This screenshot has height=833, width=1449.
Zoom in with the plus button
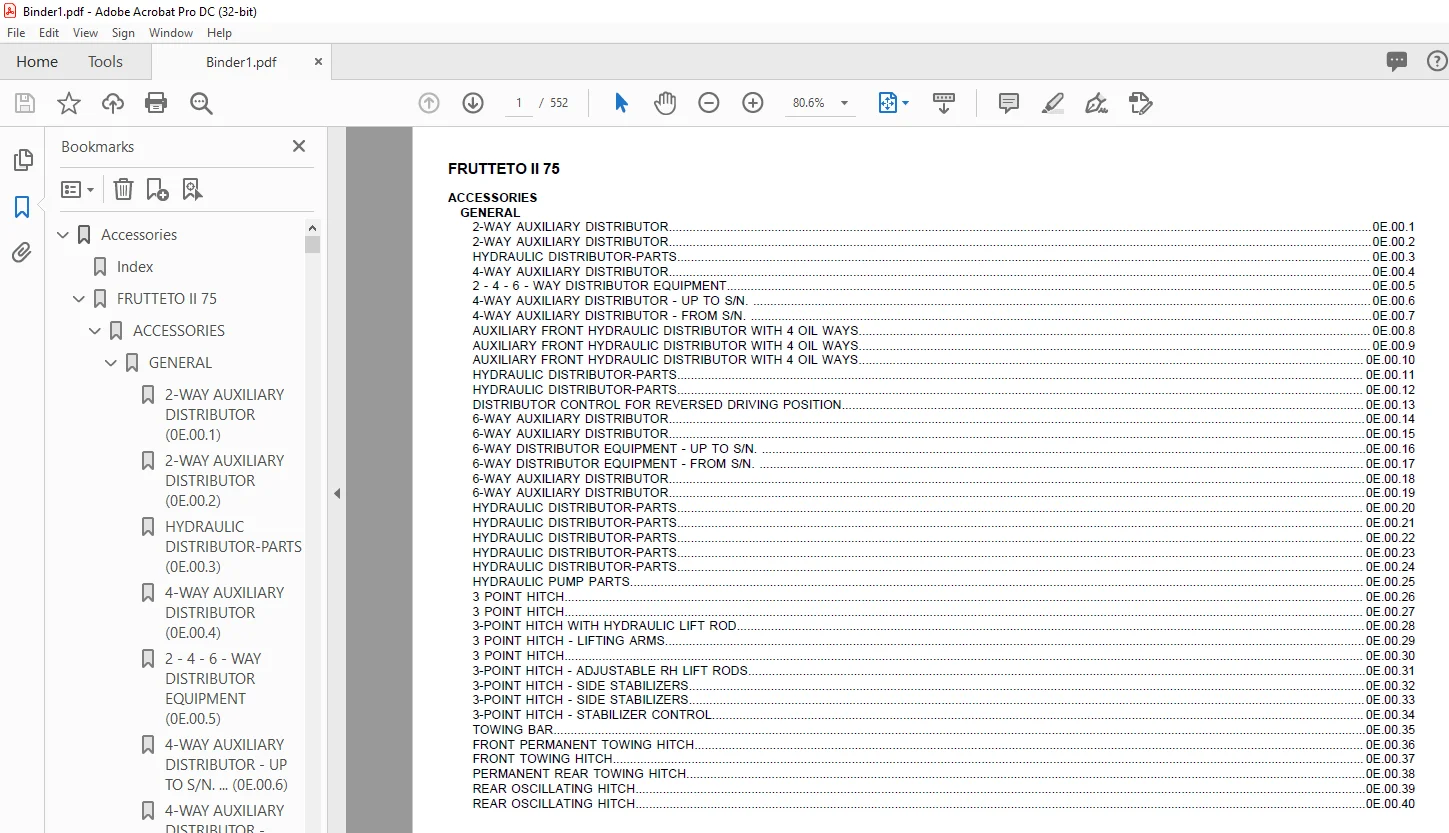(x=753, y=103)
